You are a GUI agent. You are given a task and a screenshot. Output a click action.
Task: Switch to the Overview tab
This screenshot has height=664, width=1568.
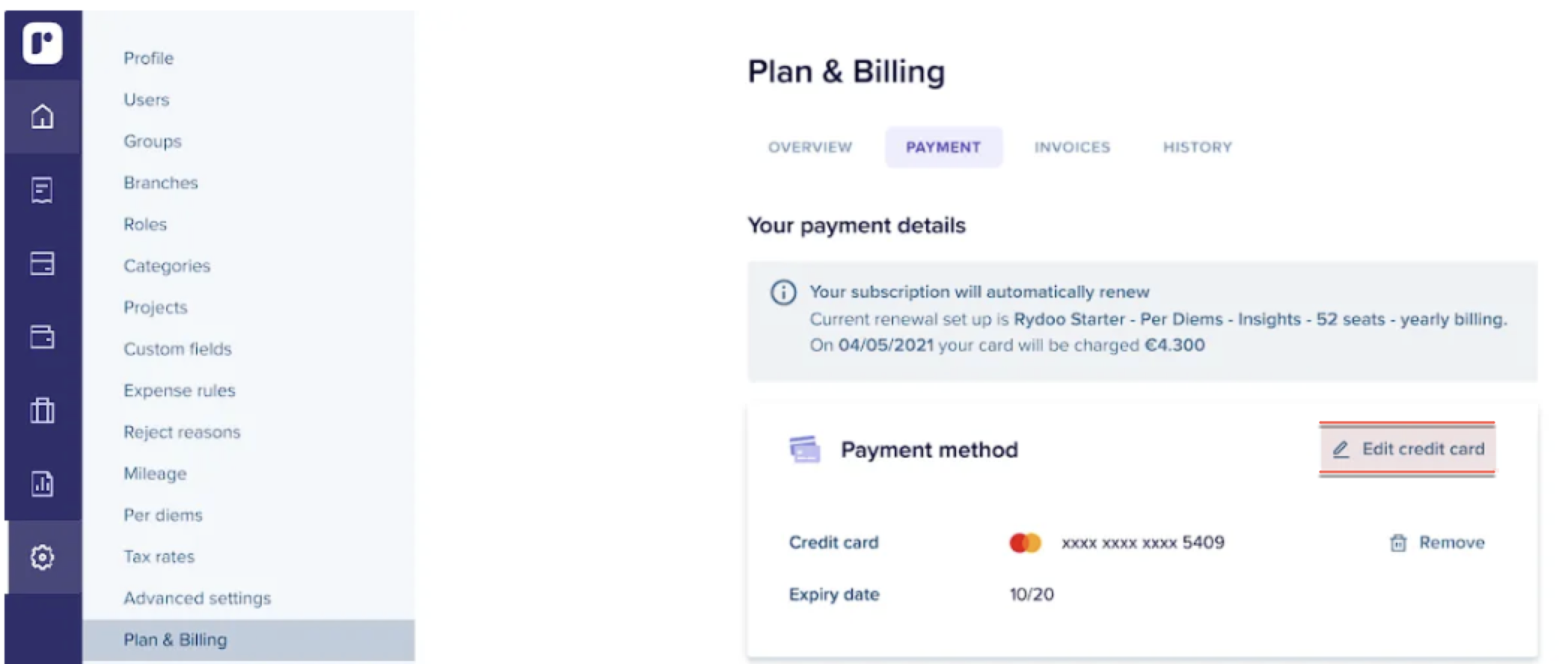tap(810, 147)
